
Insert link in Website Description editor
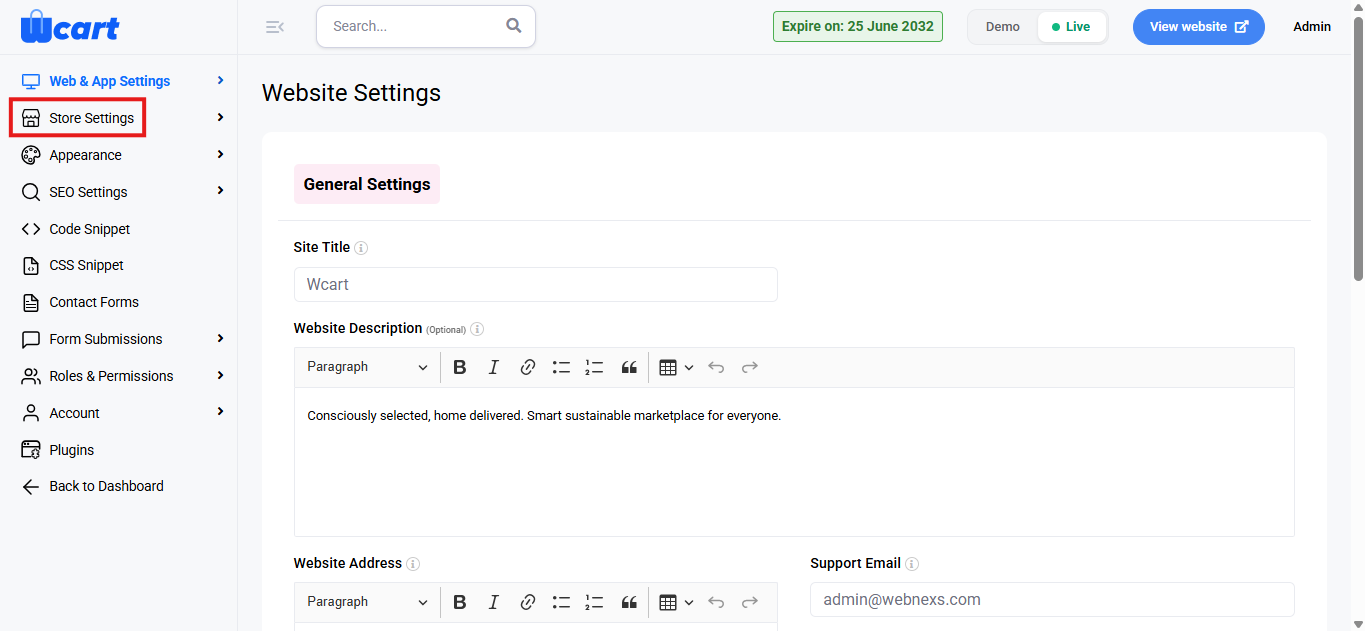pos(528,367)
